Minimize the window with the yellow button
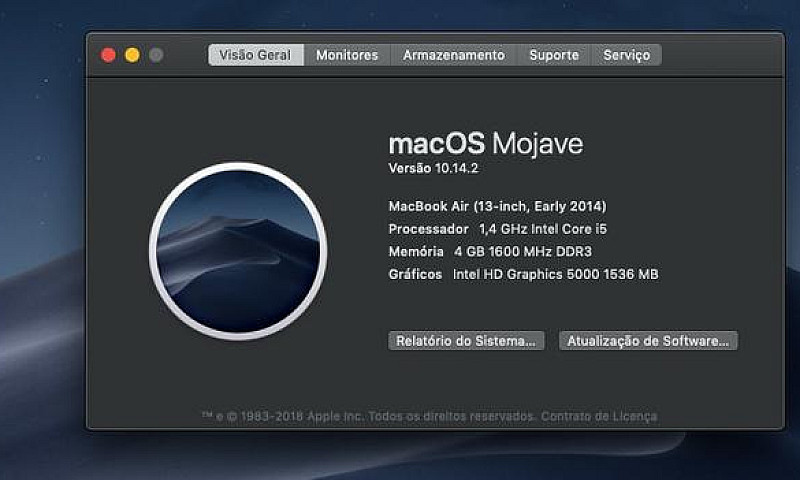800x480 pixels. click(x=133, y=55)
